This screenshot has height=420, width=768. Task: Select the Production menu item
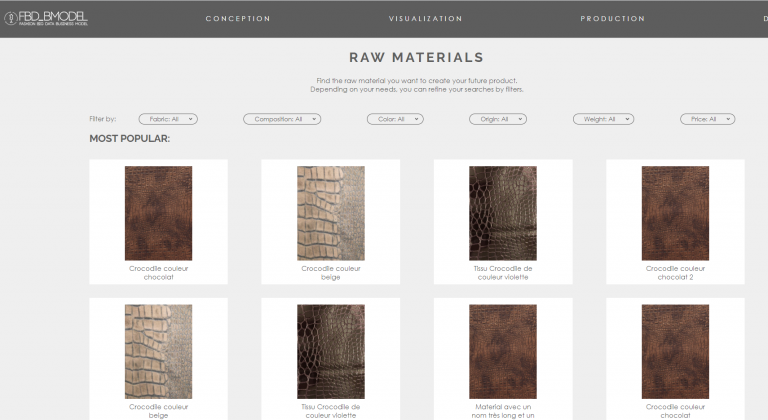tap(612, 19)
